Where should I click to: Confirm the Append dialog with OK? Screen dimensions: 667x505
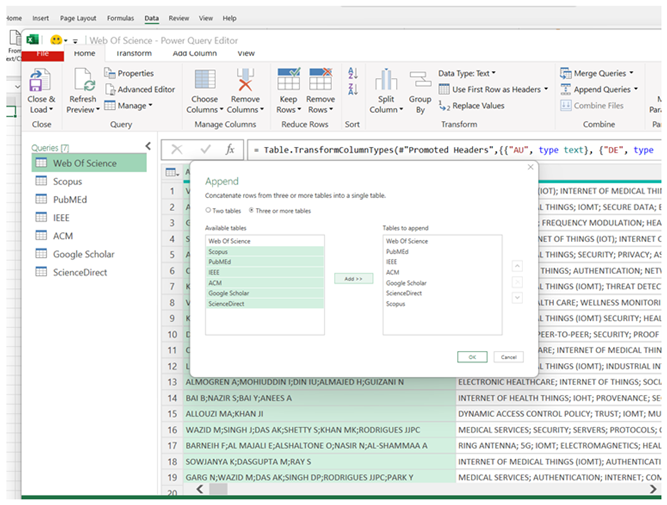coord(471,356)
